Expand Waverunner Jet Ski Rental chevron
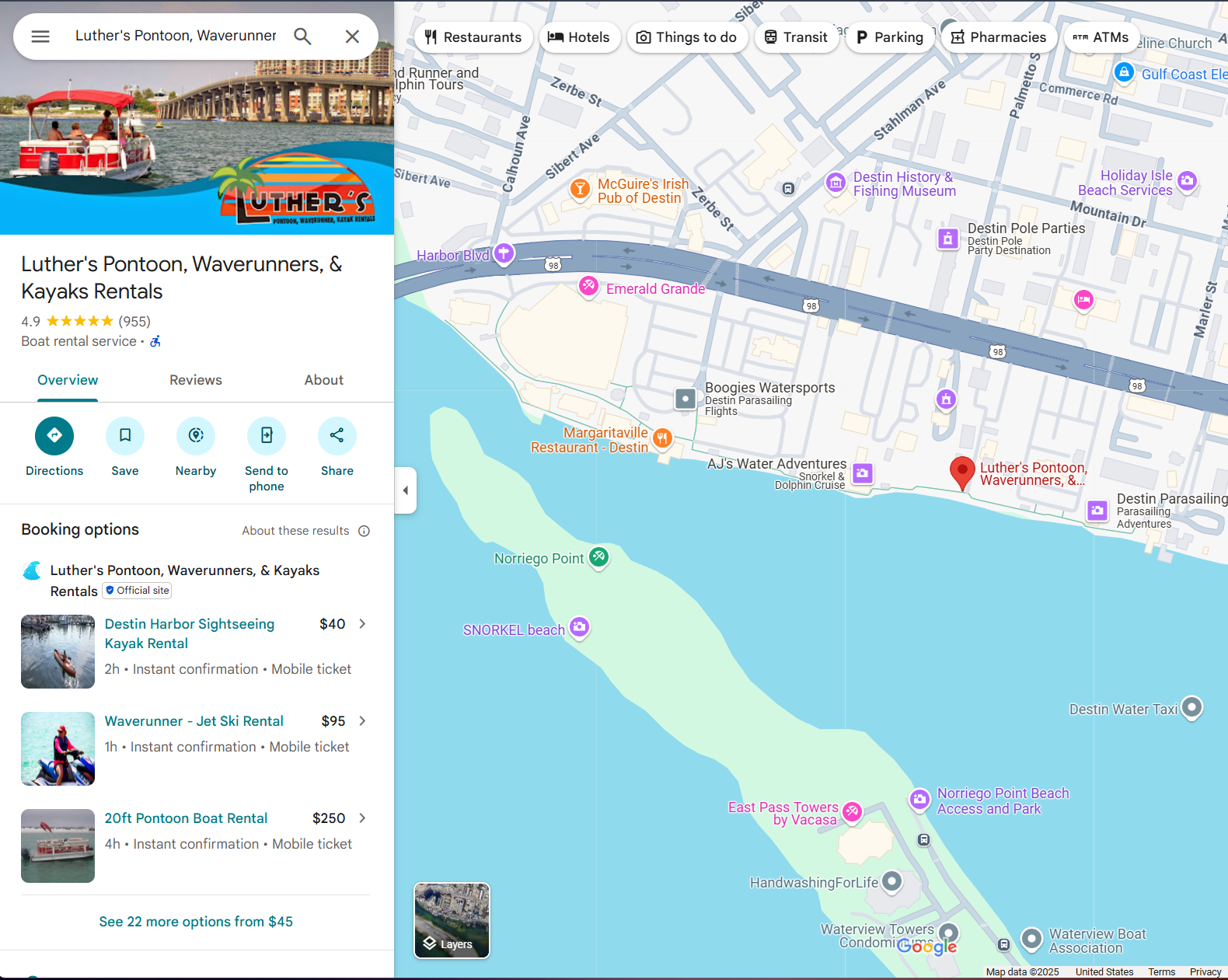The height and width of the screenshot is (980, 1228). coord(362,721)
